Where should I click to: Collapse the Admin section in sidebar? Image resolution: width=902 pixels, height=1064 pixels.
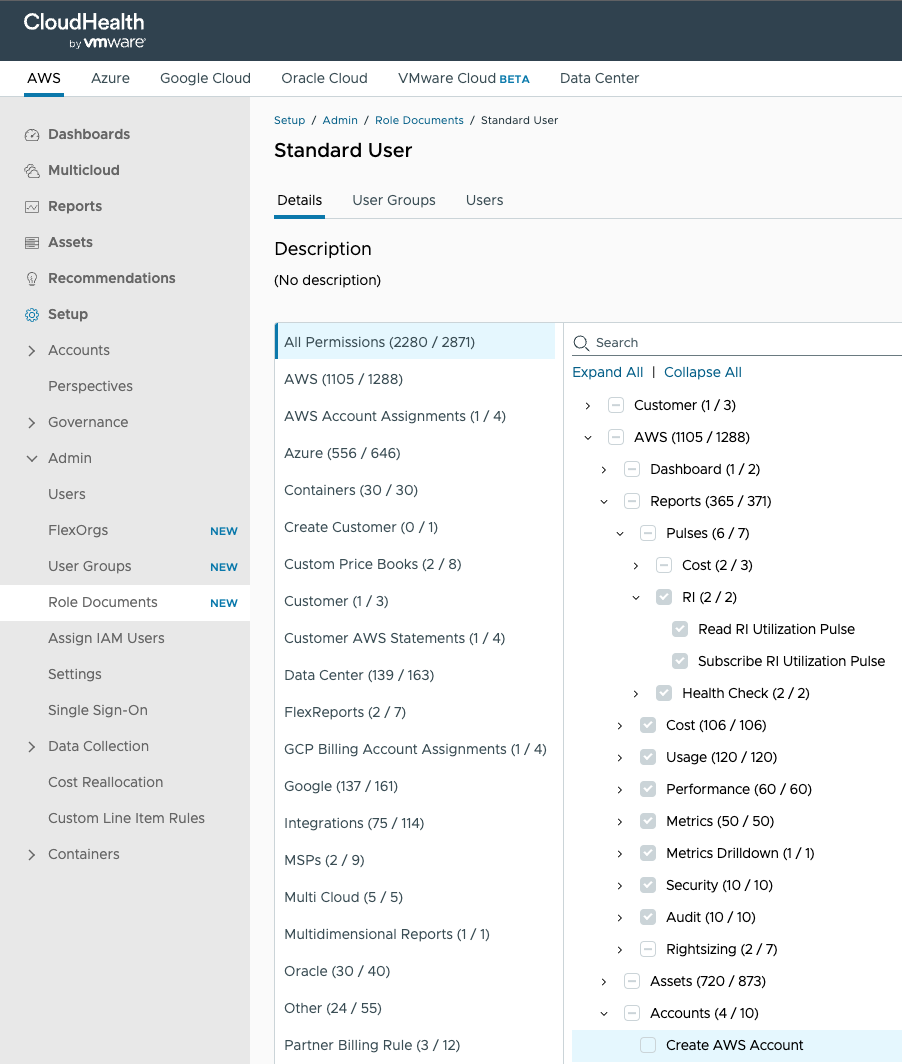pyautogui.click(x=32, y=458)
